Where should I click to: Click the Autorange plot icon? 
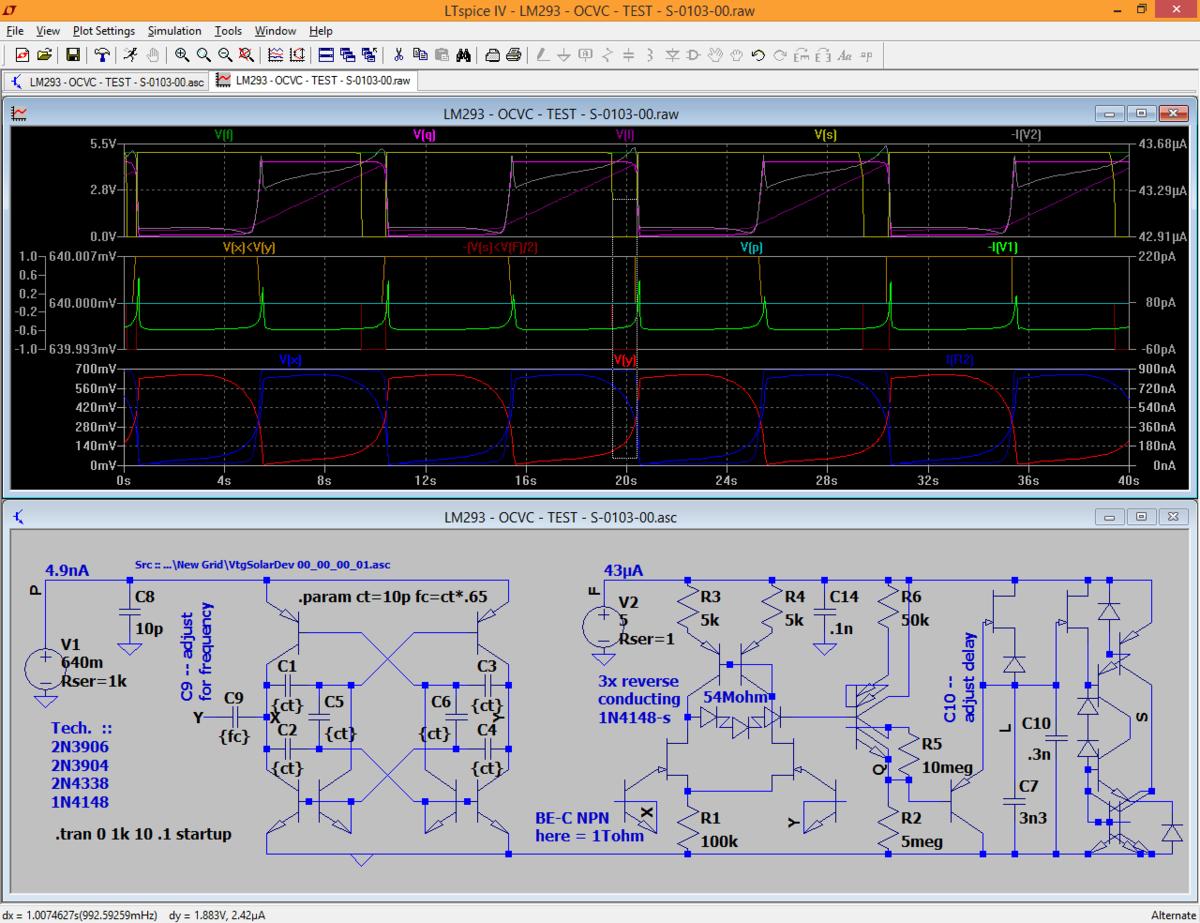tap(296, 55)
